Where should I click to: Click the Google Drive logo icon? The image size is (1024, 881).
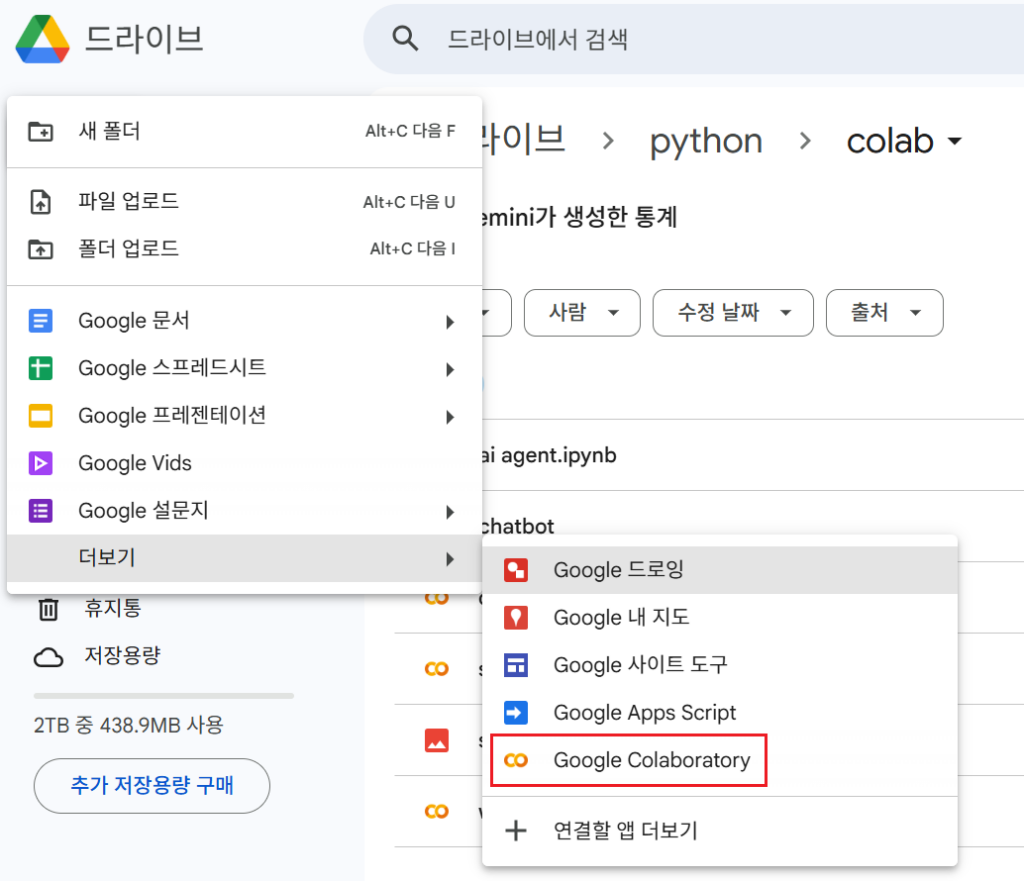point(42,39)
